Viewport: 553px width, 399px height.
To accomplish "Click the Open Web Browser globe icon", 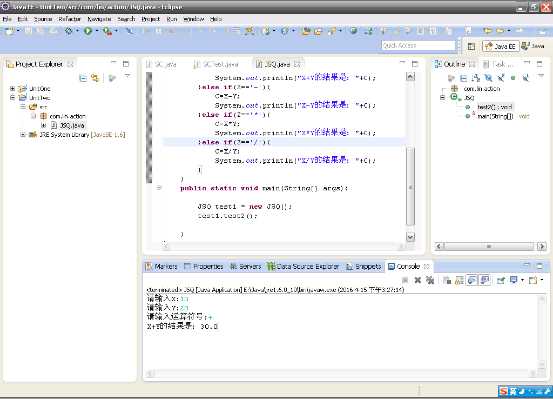I will pos(353,31).
